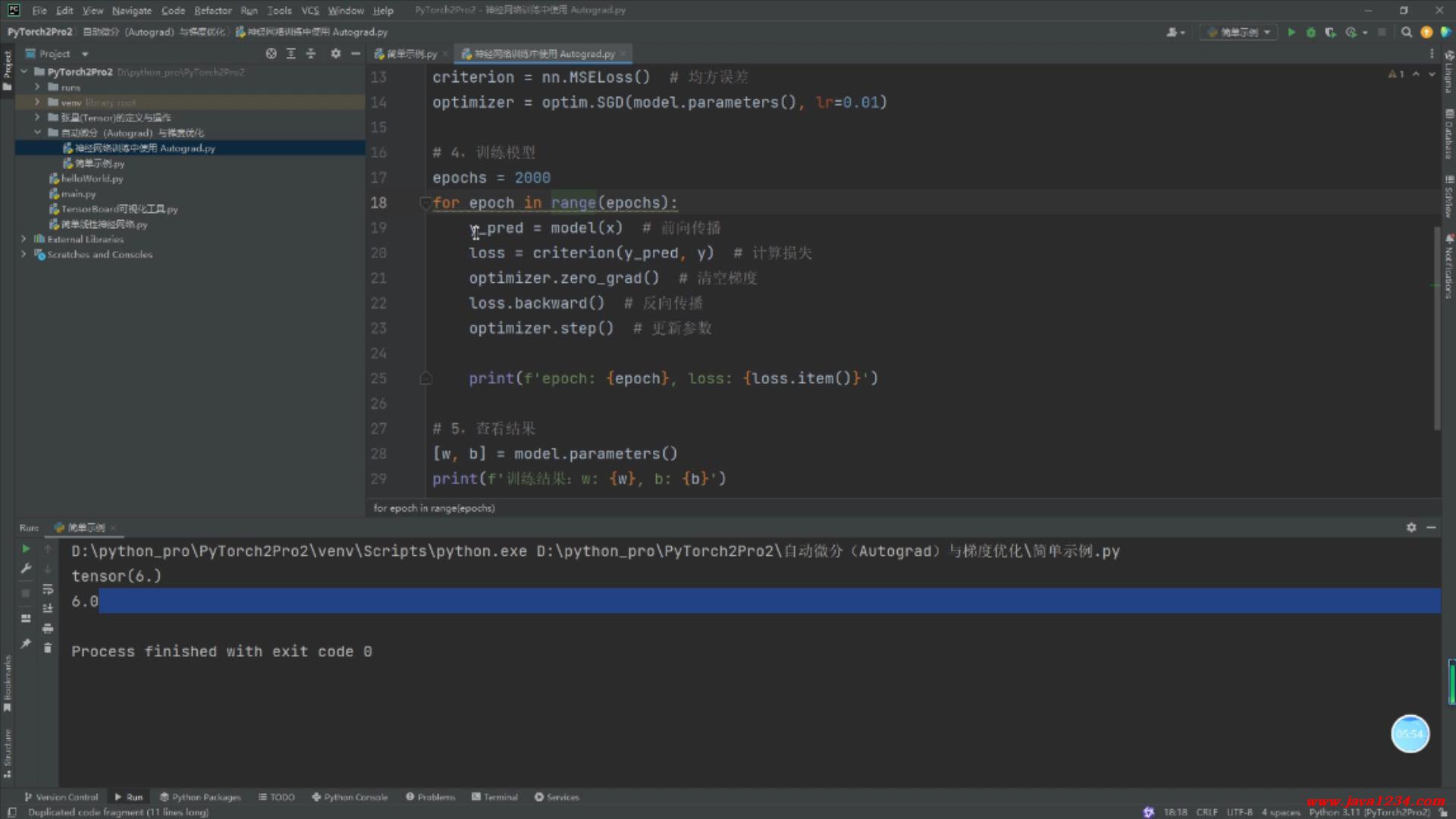Clear console output with trash icon
The width and height of the screenshot is (1456, 819).
coord(48,648)
